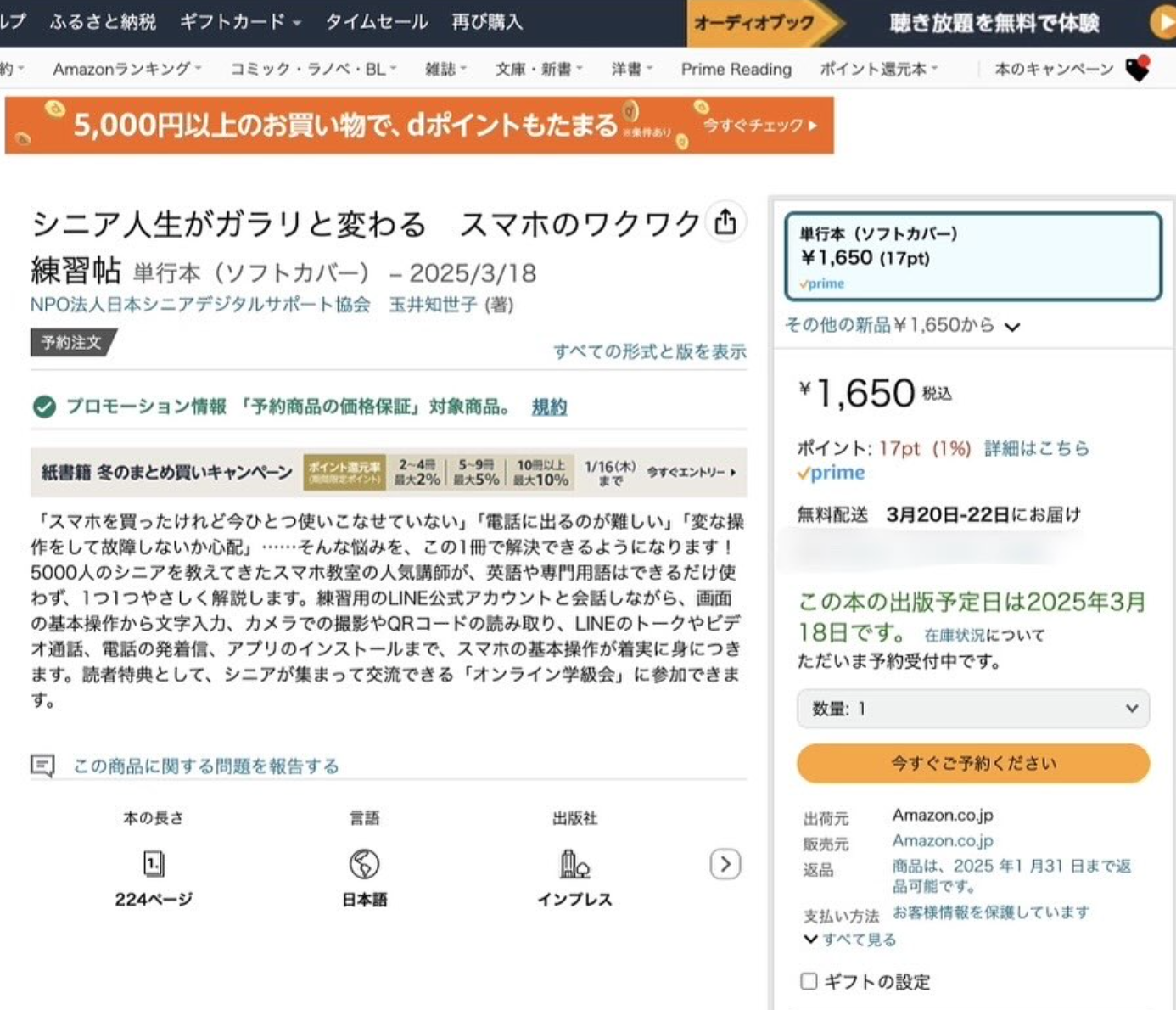Click next arrow in book details carousel
Screen dimensions: 1176x1010
[x=725, y=864]
